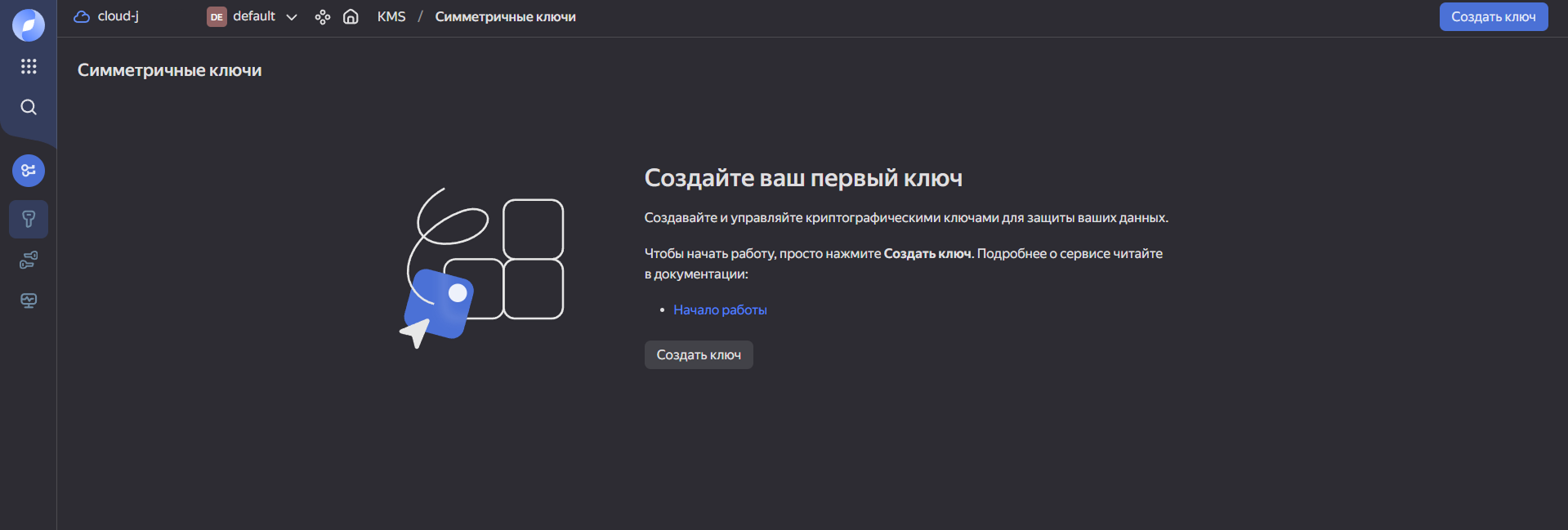Expand the default folder chevron dropdown
The image size is (1568, 530).
coord(292,17)
